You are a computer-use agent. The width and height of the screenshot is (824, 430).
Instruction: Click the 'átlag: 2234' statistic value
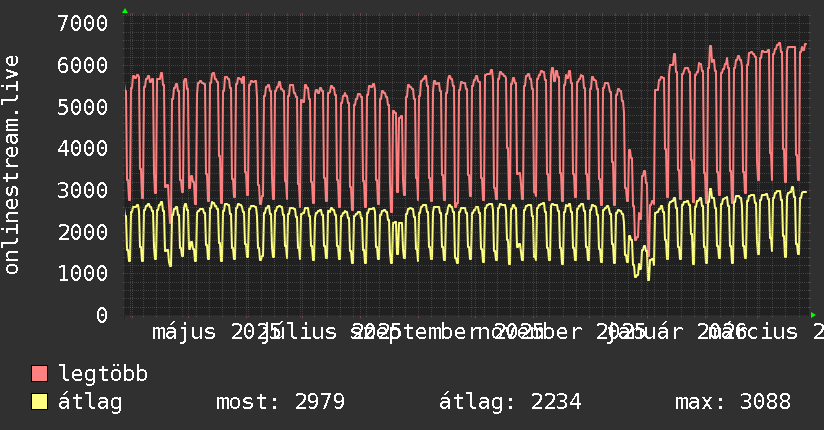(x=510, y=402)
